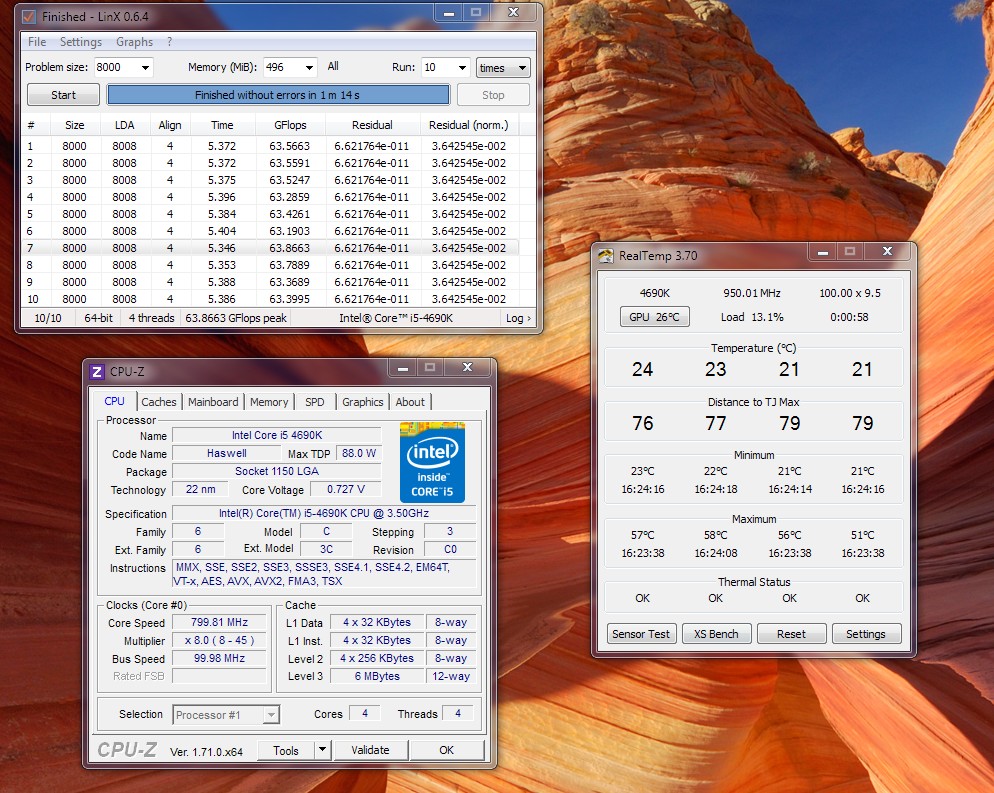Click the '6 MBytes' Level 3 cache value
This screenshot has width=994, height=793.
(377, 676)
